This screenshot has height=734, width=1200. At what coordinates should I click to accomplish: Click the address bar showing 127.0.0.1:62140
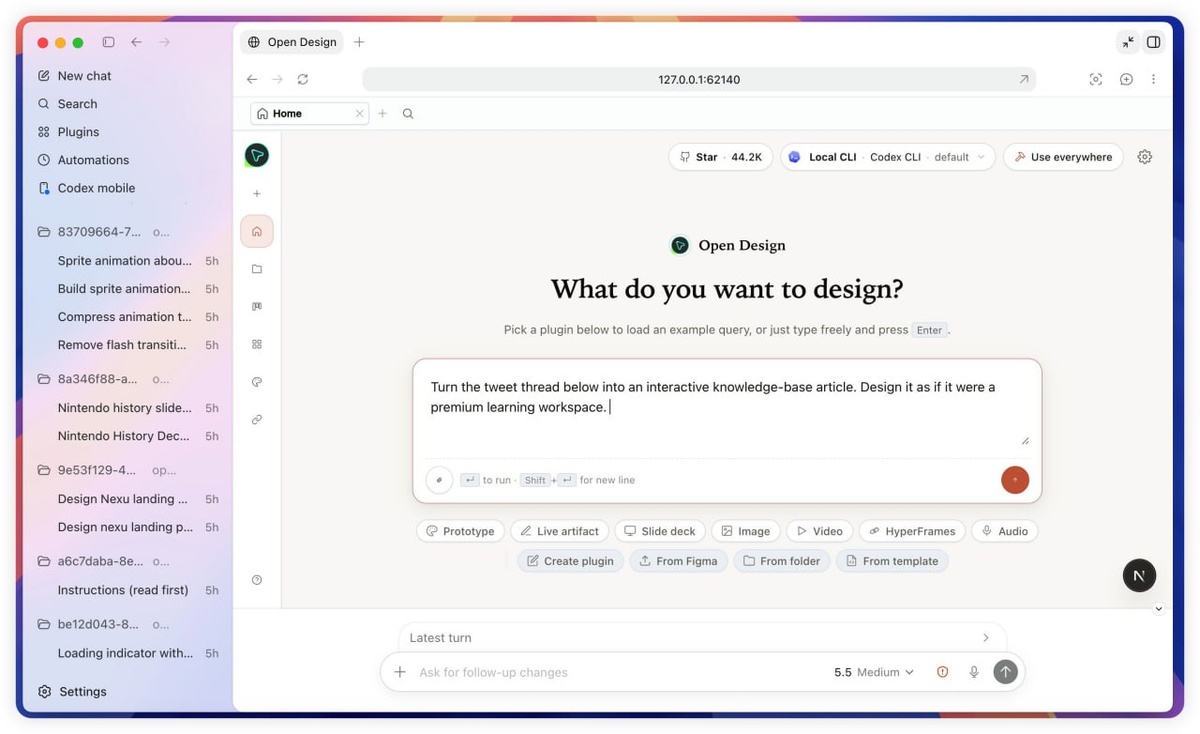tap(698, 79)
